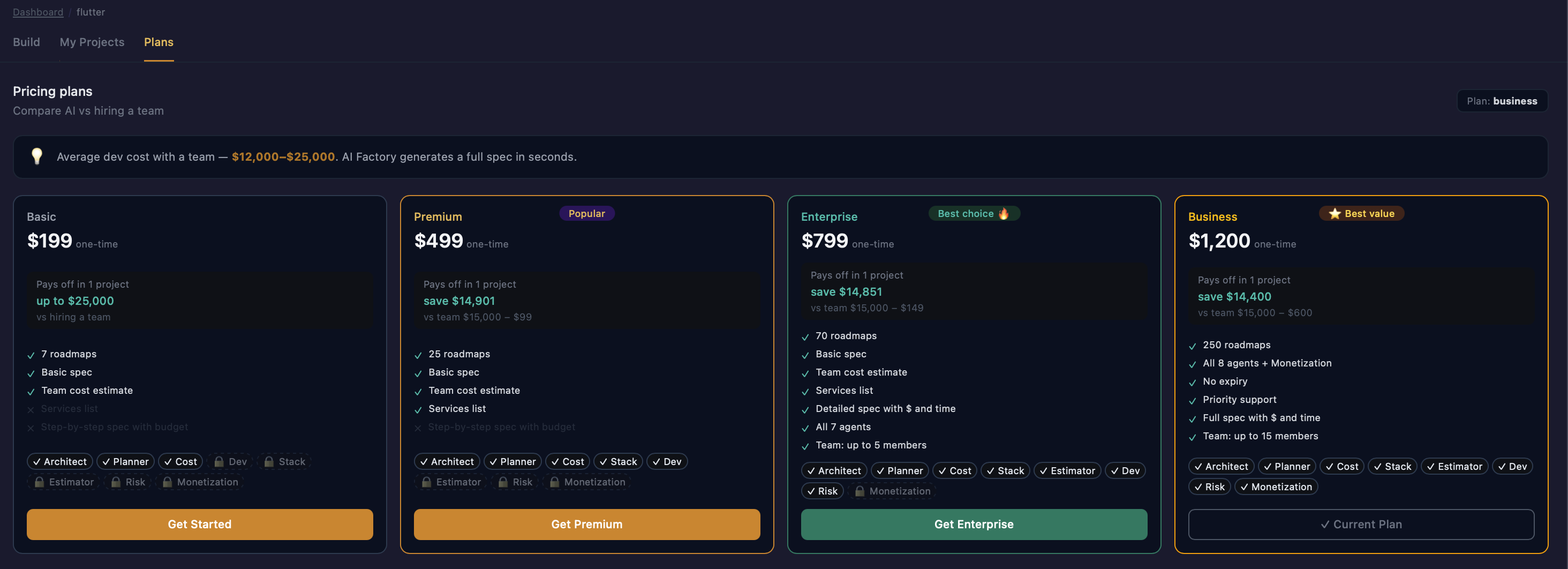The height and width of the screenshot is (569, 1568).
Task: Click the locked Stack chip in Basic plan
Action: [x=285, y=462]
